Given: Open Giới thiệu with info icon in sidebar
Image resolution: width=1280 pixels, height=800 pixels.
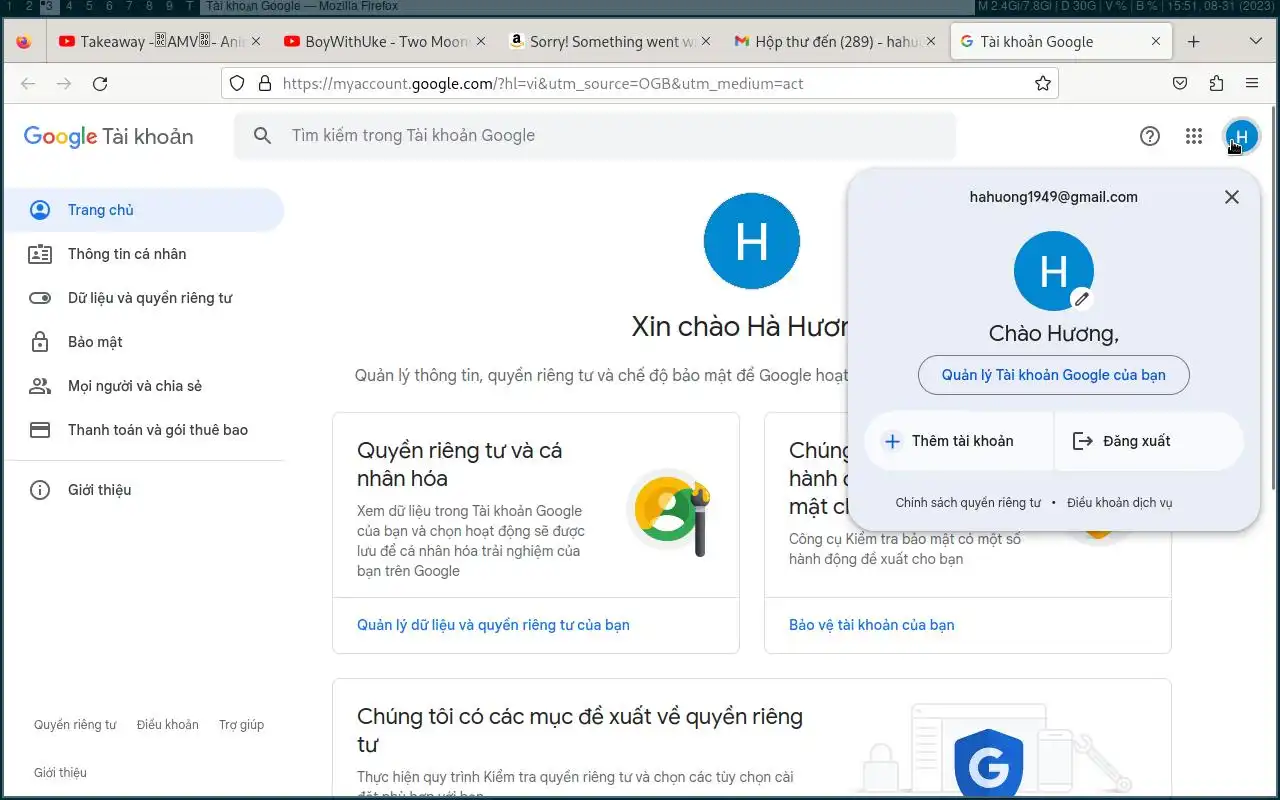Looking at the screenshot, I should [144, 490].
